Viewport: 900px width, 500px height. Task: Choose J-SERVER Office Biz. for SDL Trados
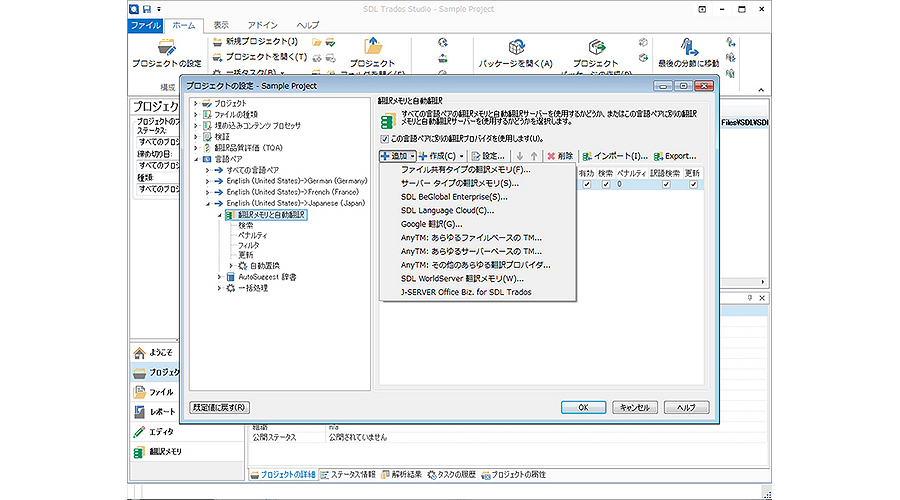click(477, 292)
